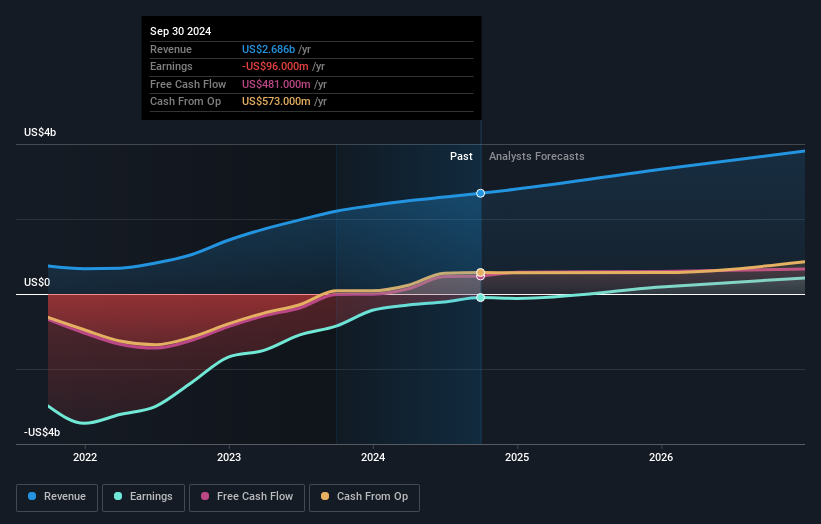Click the Cash From Op tooltip row label

pyautogui.click(x=185, y=102)
